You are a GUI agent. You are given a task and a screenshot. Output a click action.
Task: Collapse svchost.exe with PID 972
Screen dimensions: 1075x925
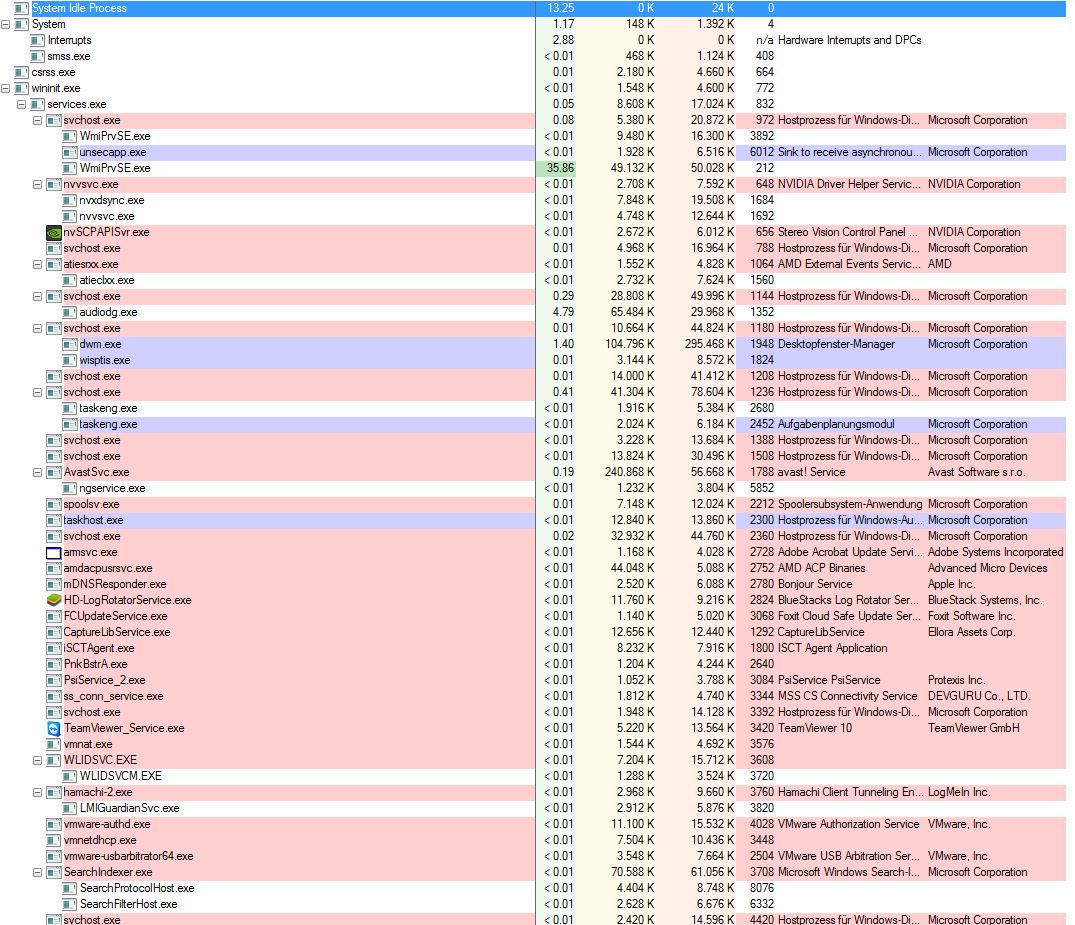pyautogui.click(x=38, y=120)
